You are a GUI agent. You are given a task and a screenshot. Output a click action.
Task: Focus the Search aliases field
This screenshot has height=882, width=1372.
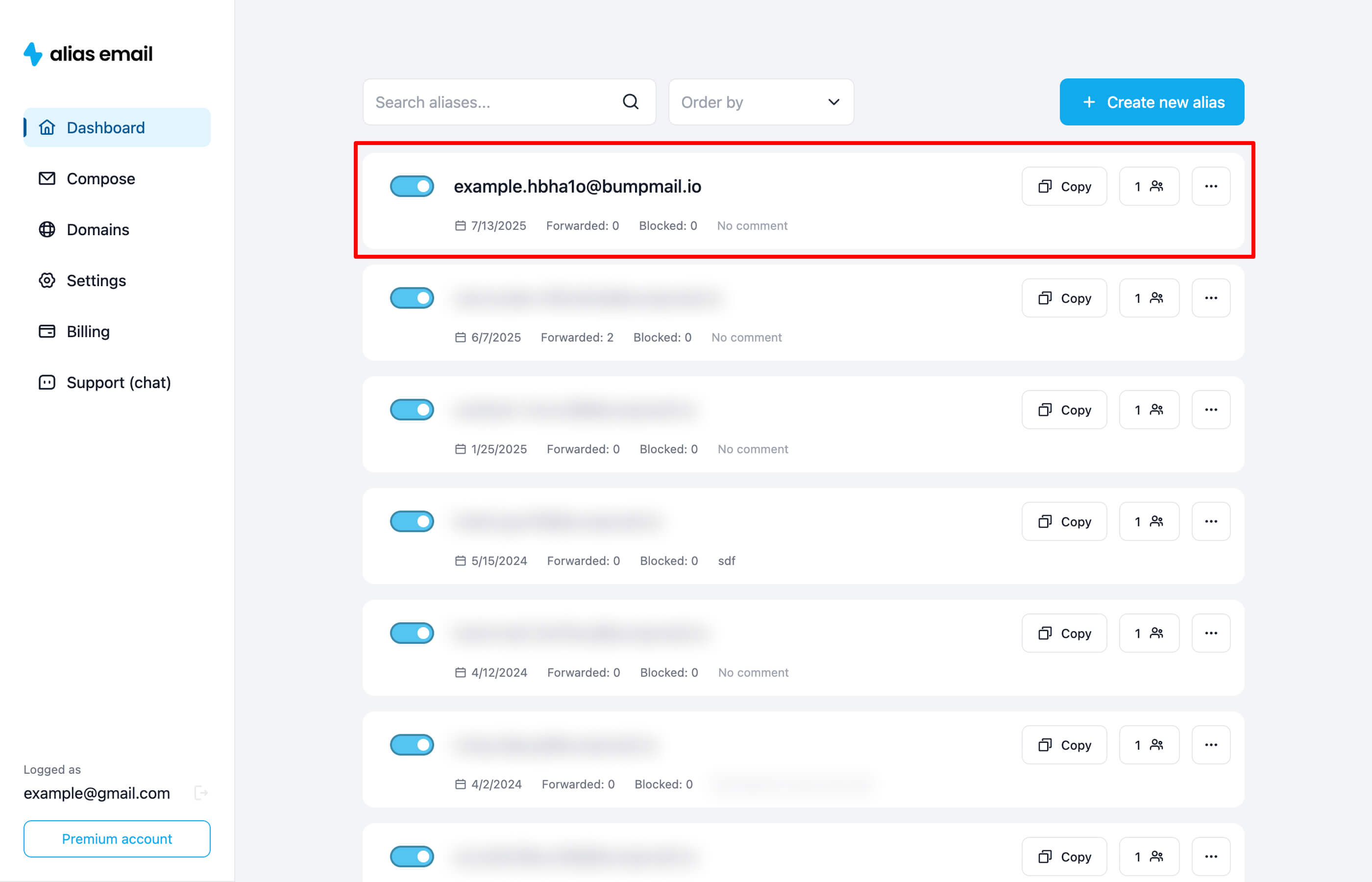pos(509,102)
